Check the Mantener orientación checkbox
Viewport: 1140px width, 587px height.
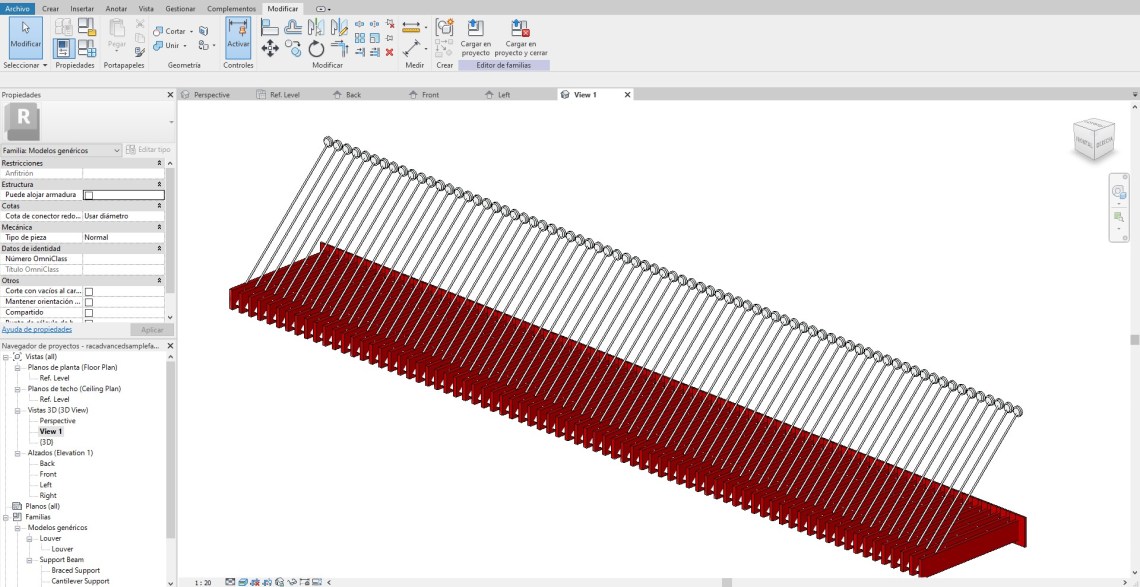[x=88, y=302]
